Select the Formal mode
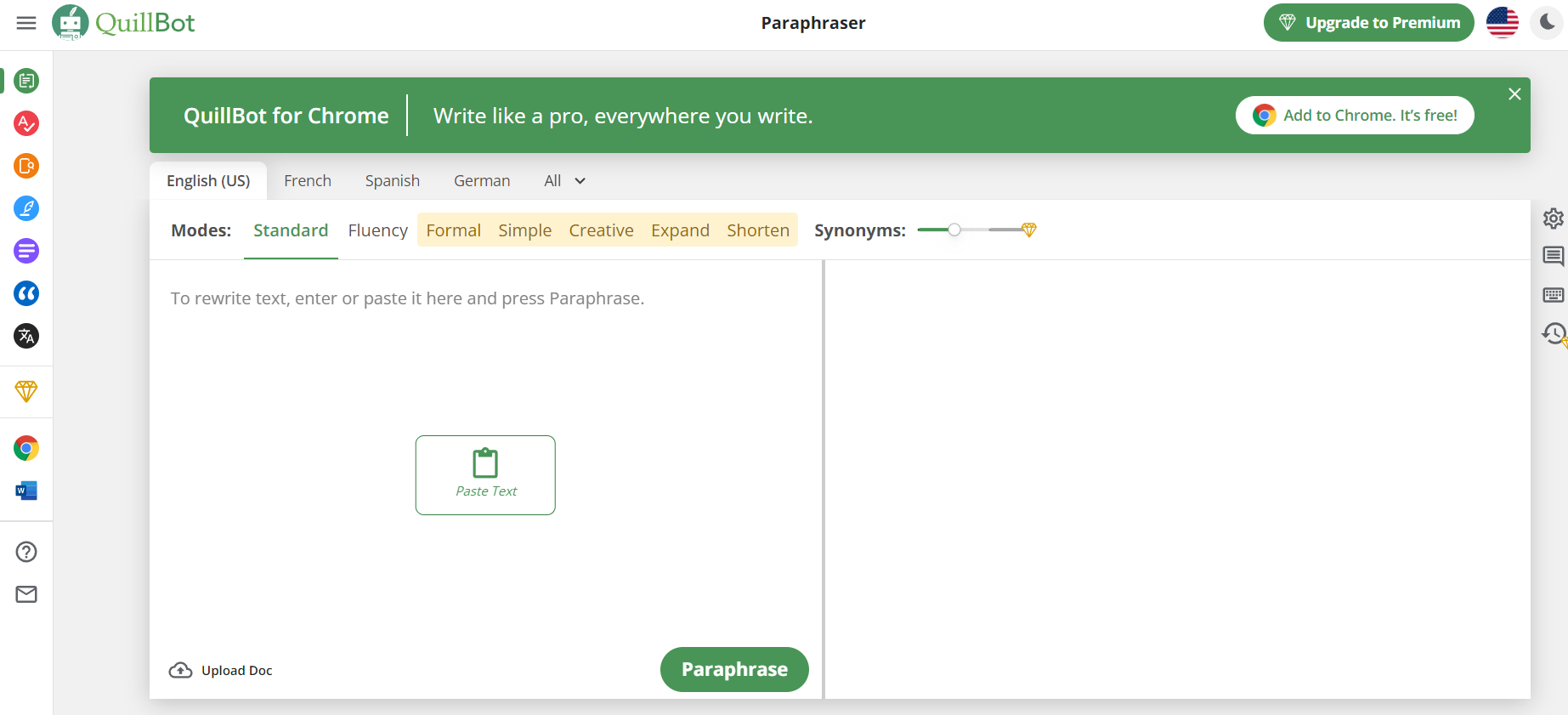1568x715 pixels. point(454,230)
